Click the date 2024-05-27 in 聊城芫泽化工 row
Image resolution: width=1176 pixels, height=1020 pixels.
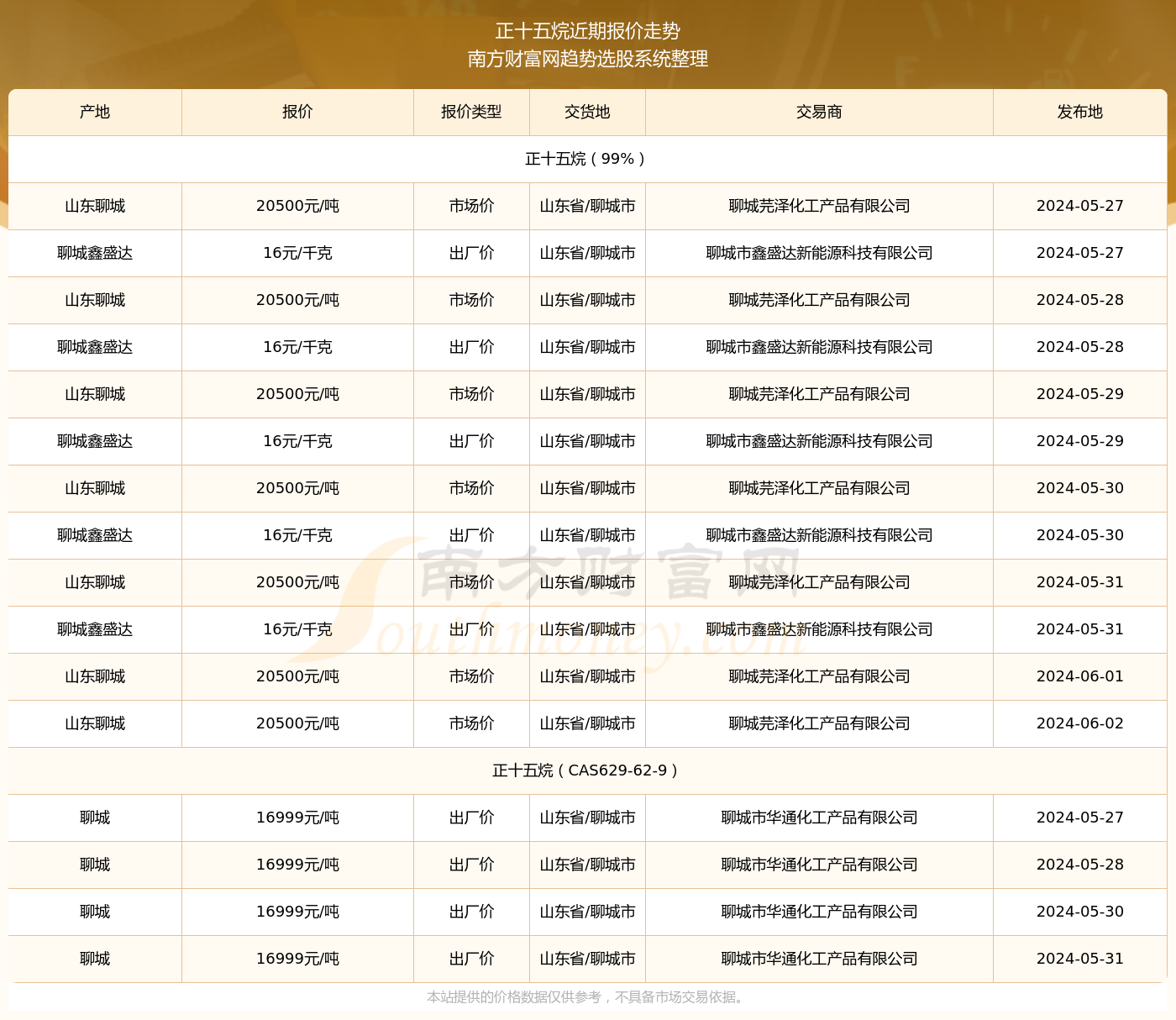tap(1080, 206)
